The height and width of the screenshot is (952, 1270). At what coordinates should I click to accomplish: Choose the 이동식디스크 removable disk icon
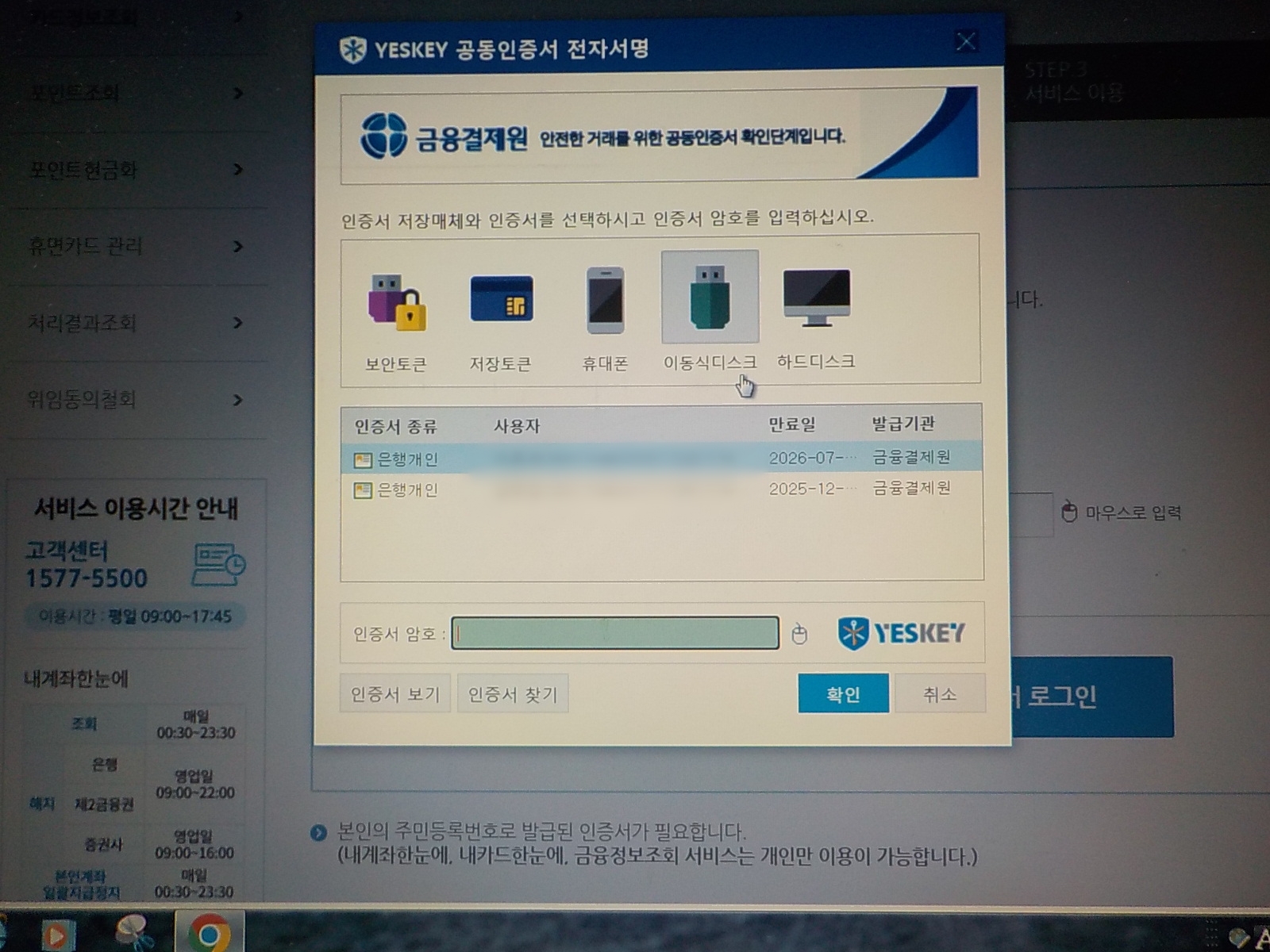point(710,297)
